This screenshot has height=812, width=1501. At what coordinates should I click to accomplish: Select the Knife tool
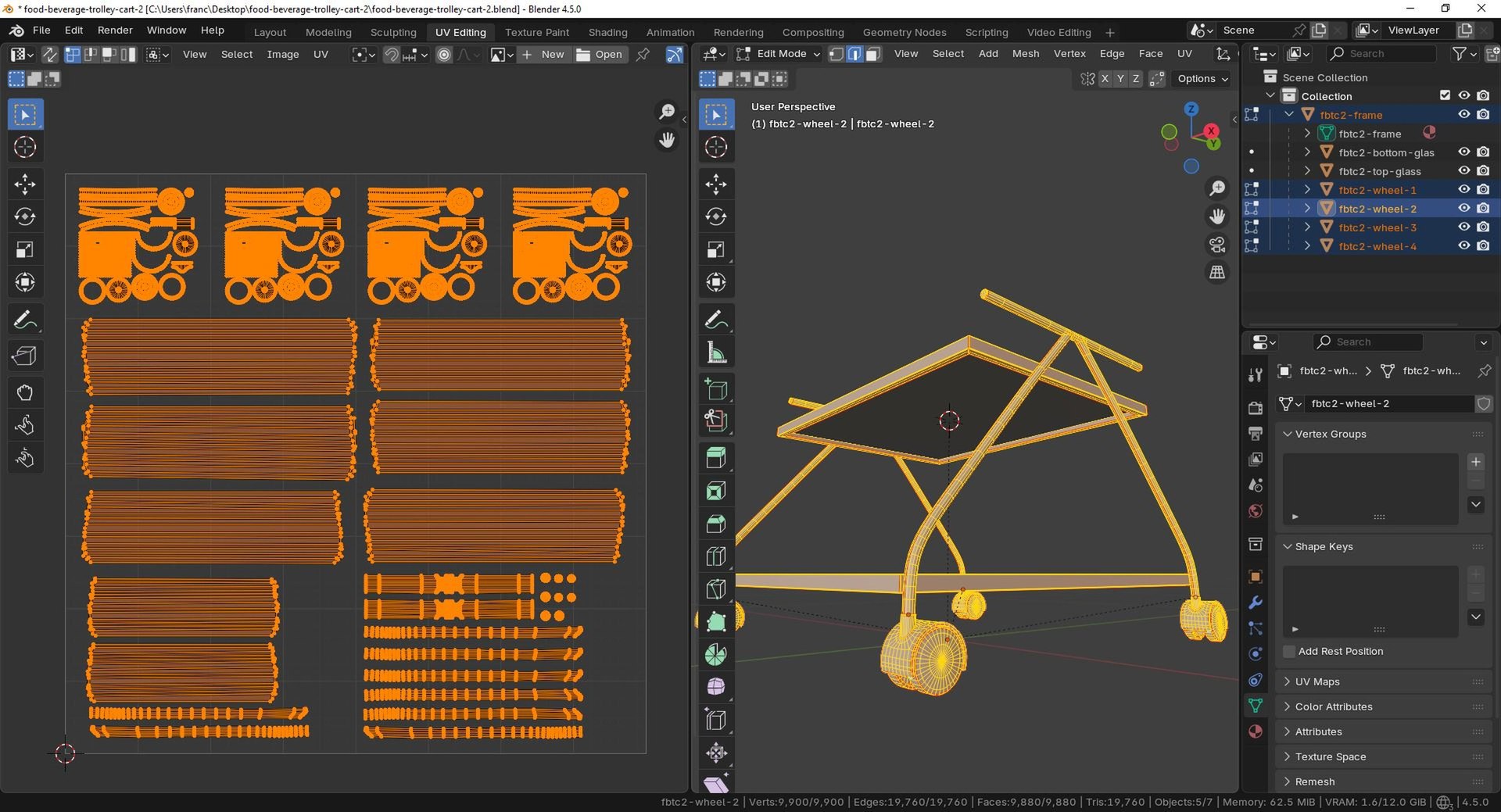click(716, 589)
